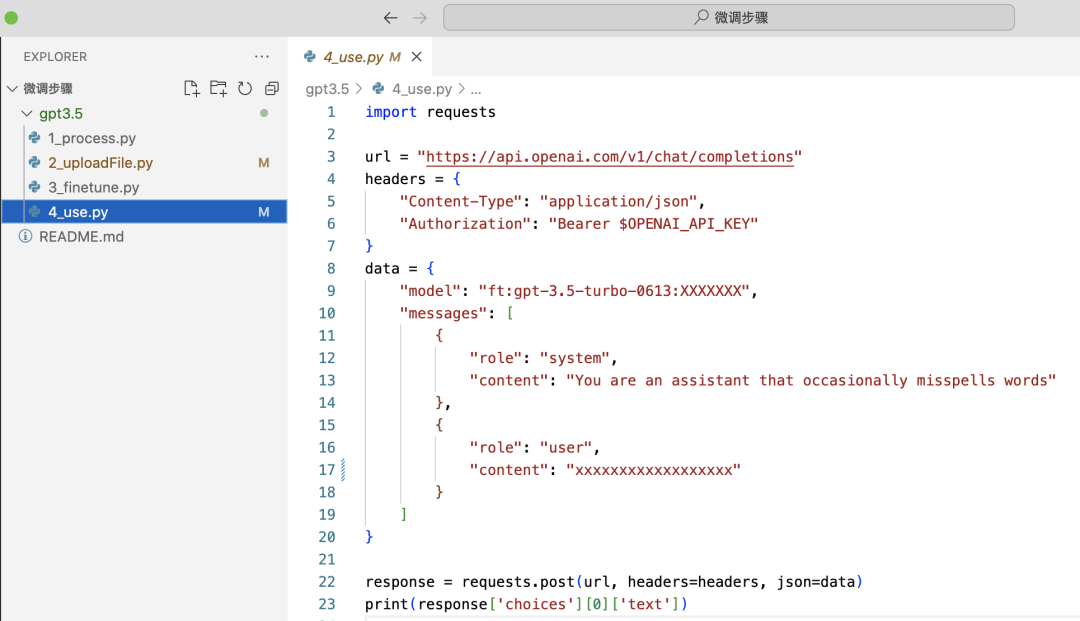This screenshot has width=1080, height=621.
Task: Refresh the Explorer file tree
Action: click(245, 88)
